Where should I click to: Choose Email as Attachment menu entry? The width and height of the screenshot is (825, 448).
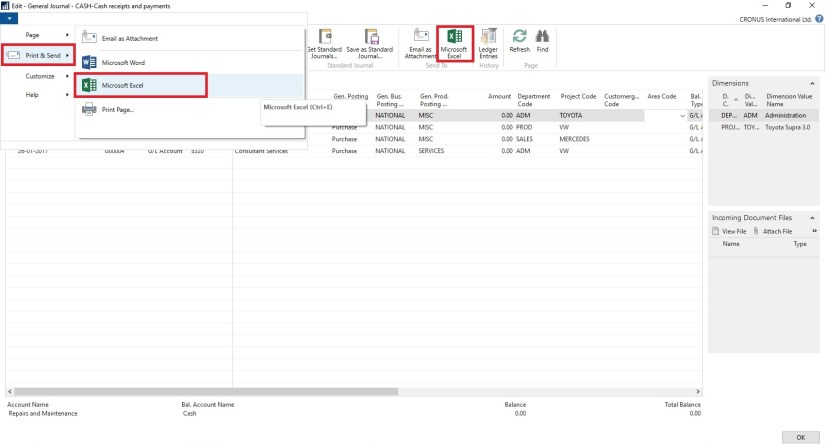click(129, 39)
